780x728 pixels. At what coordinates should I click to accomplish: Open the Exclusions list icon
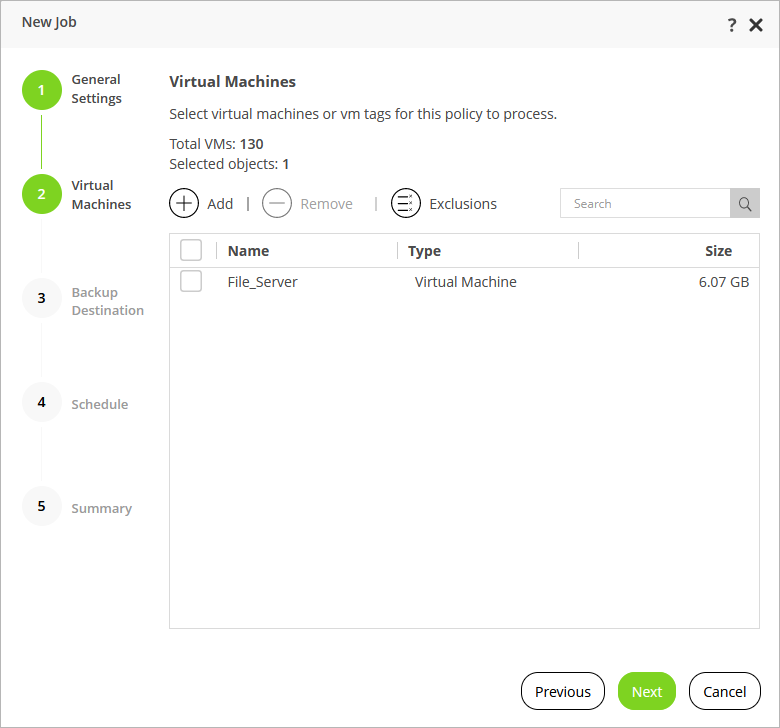(x=405, y=203)
